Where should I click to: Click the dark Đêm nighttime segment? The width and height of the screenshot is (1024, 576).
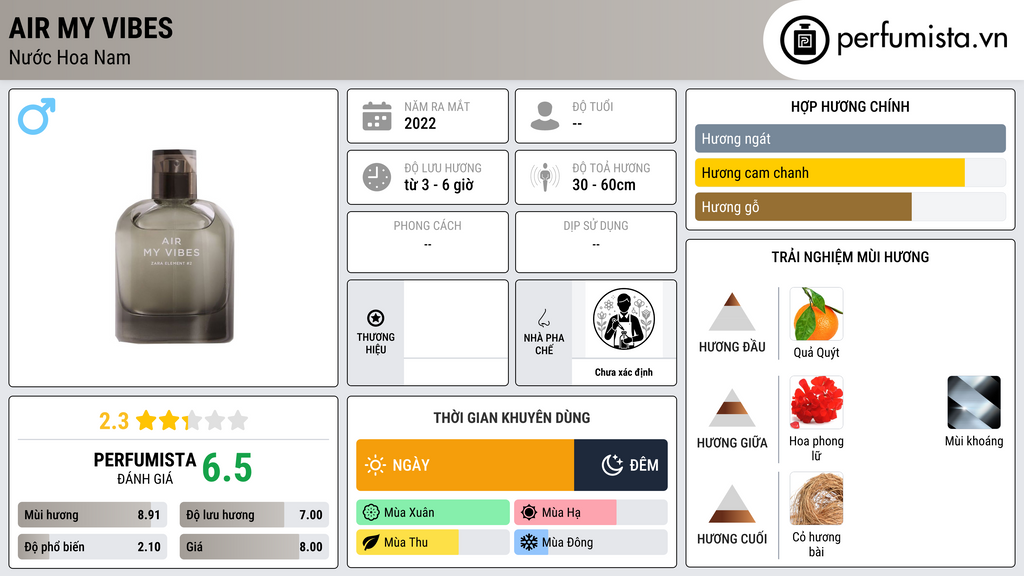click(x=621, y=465)
